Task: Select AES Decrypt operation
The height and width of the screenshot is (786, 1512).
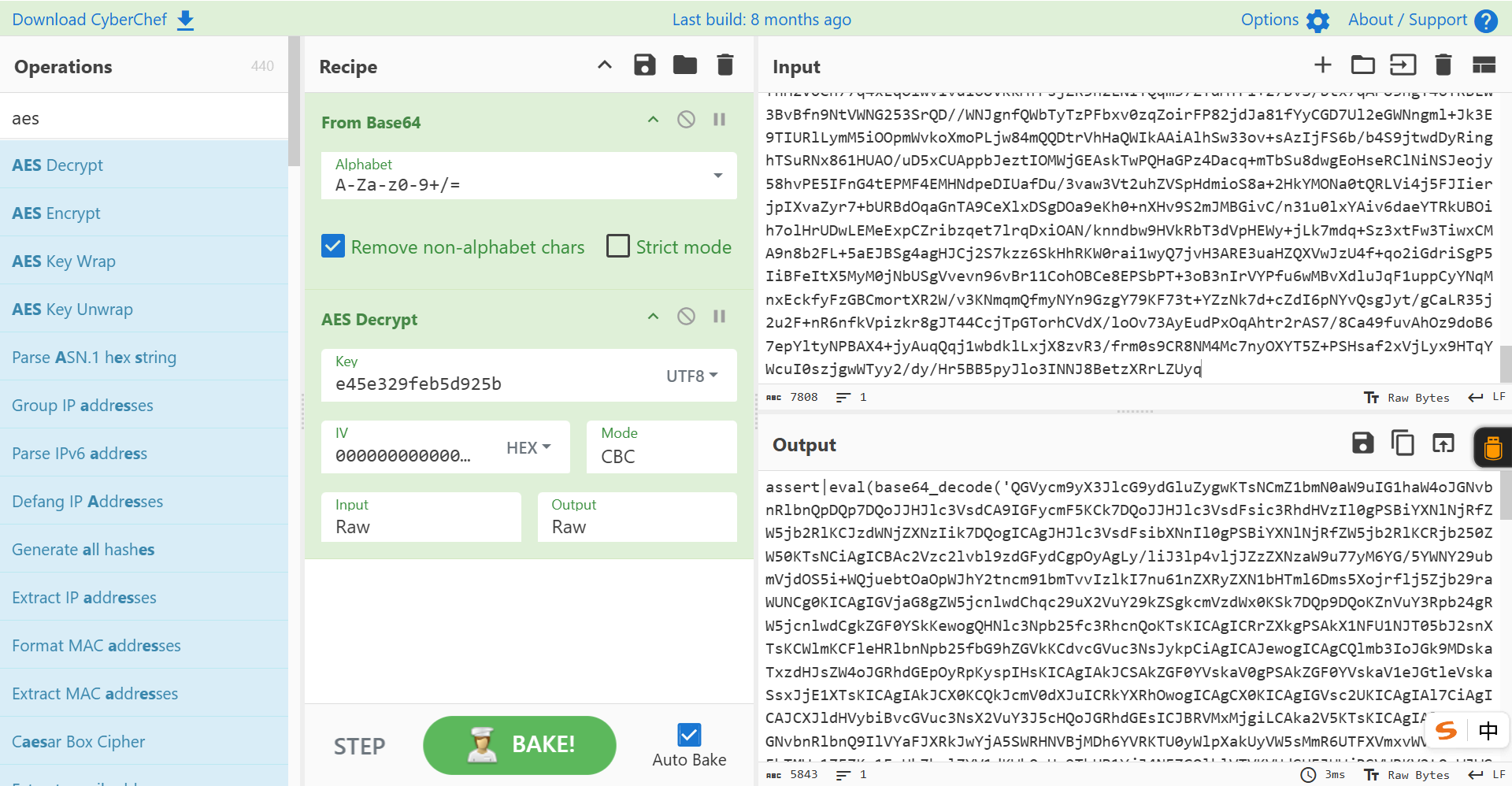Action: click(144, 165)
